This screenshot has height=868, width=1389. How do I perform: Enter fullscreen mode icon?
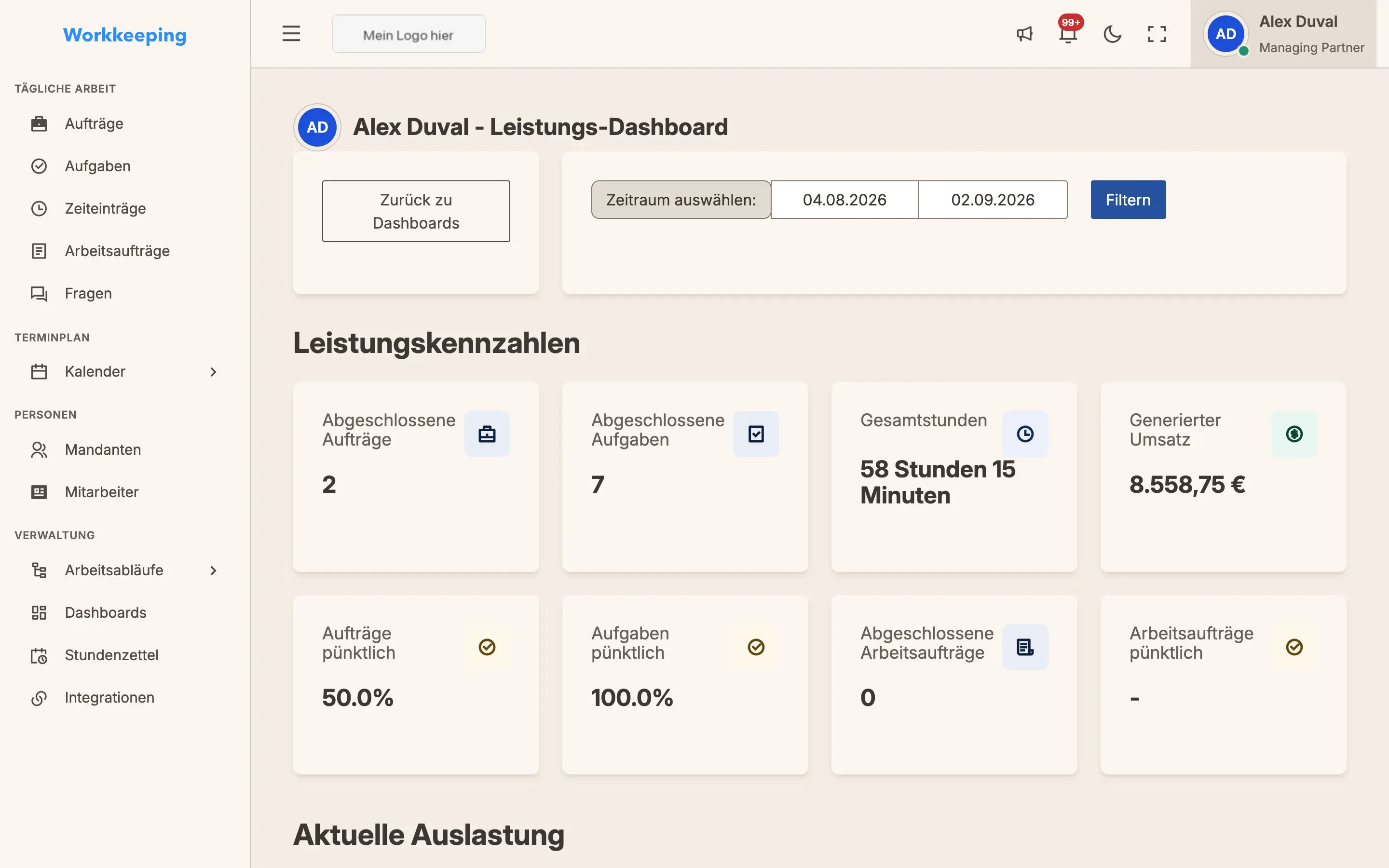click(x=1157, y=34)
